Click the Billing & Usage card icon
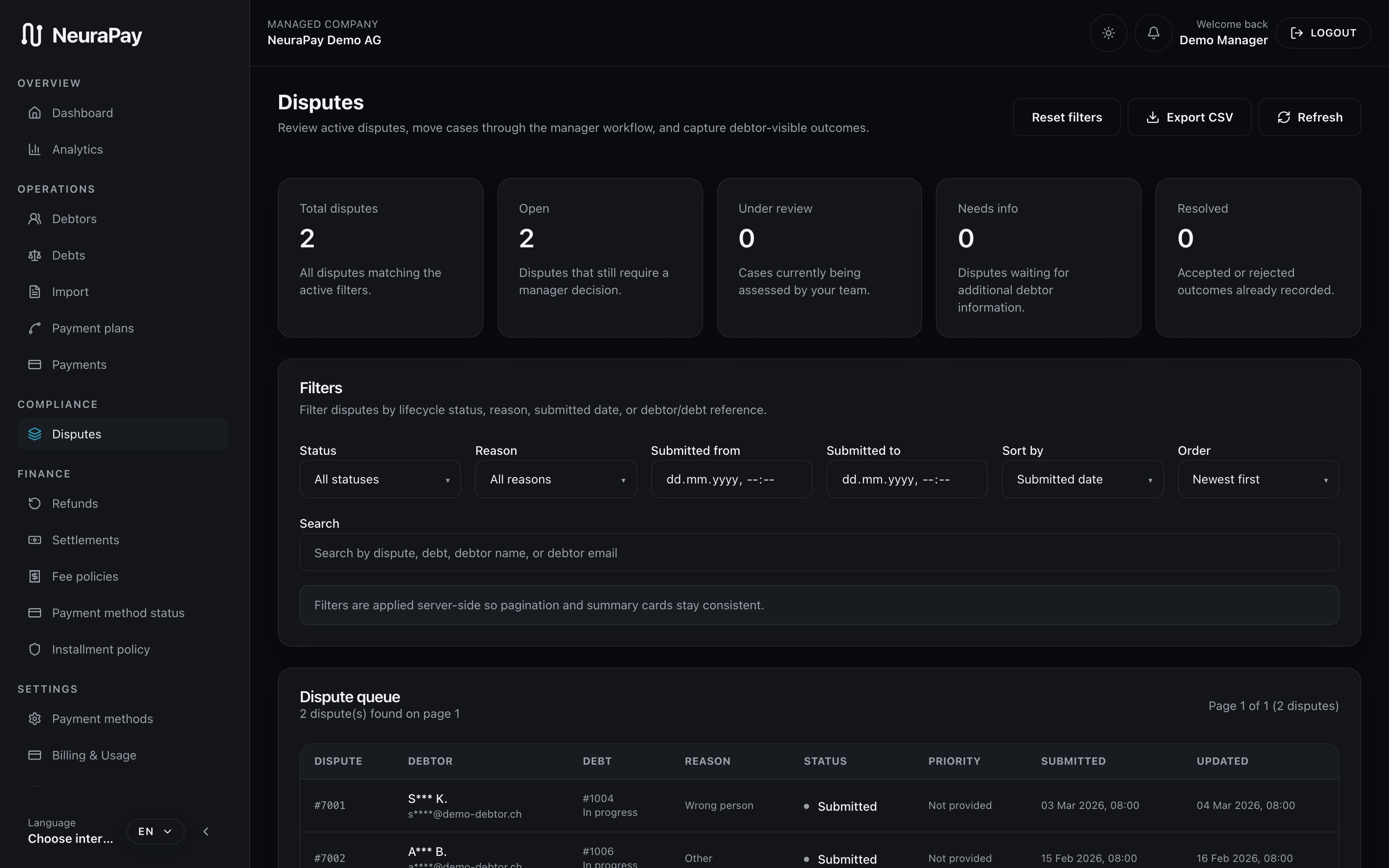The image size is (1389, 868). pyautogui.click(x=34, y=756)
